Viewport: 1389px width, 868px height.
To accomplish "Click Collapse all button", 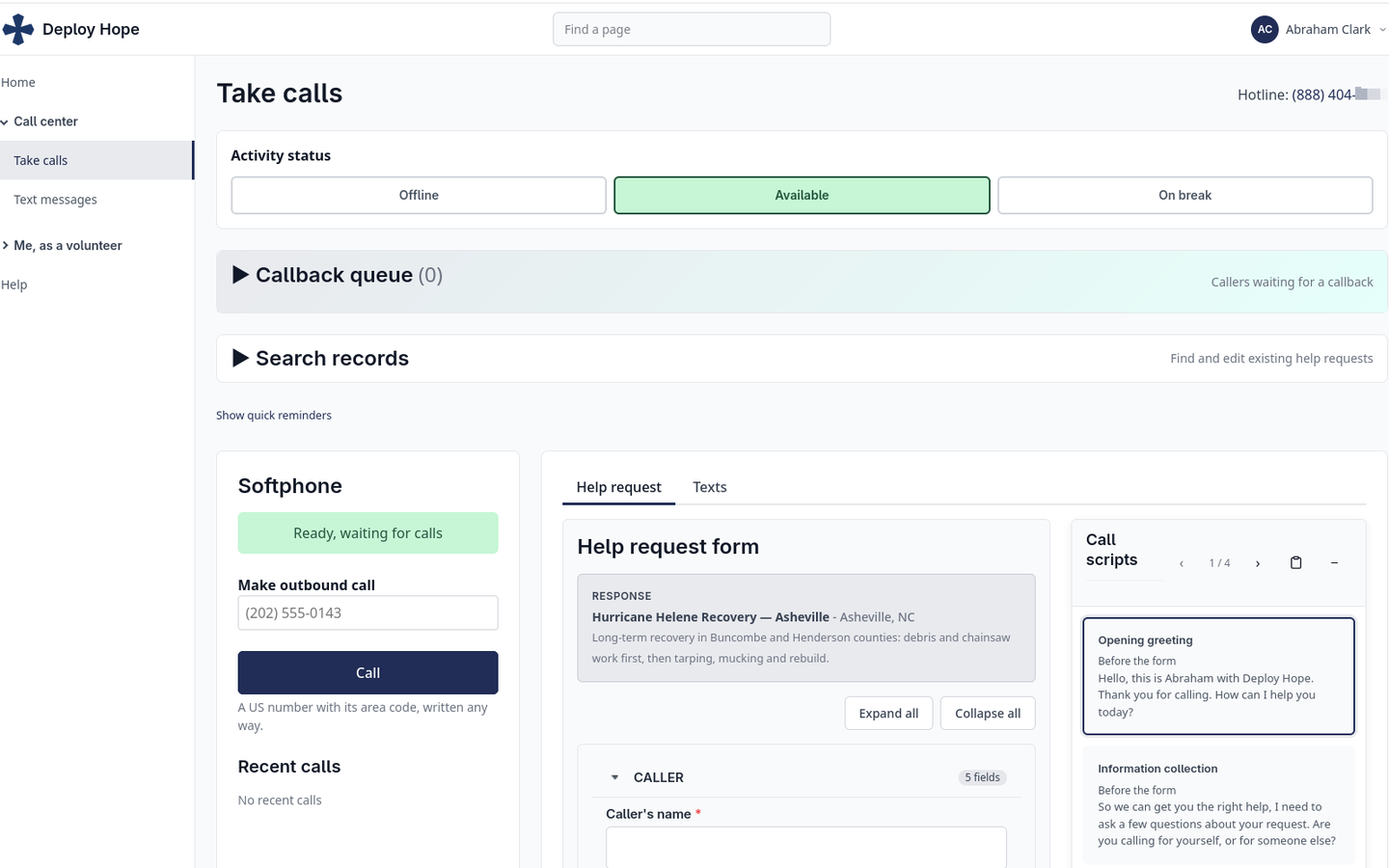I will [988, 714].
